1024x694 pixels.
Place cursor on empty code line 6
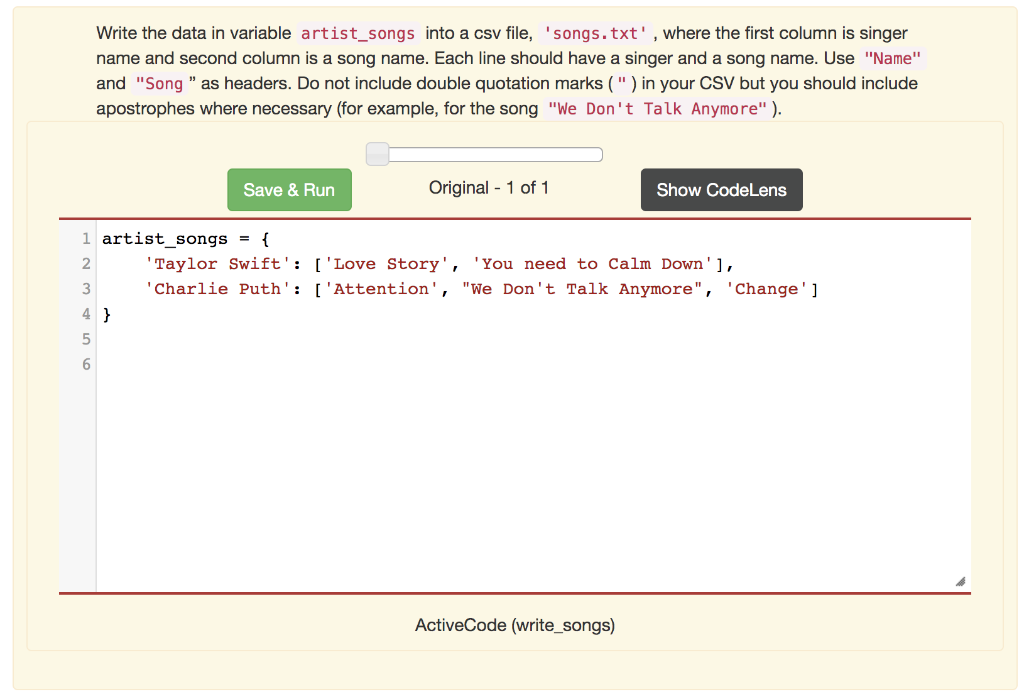click(x=533, y=364)
